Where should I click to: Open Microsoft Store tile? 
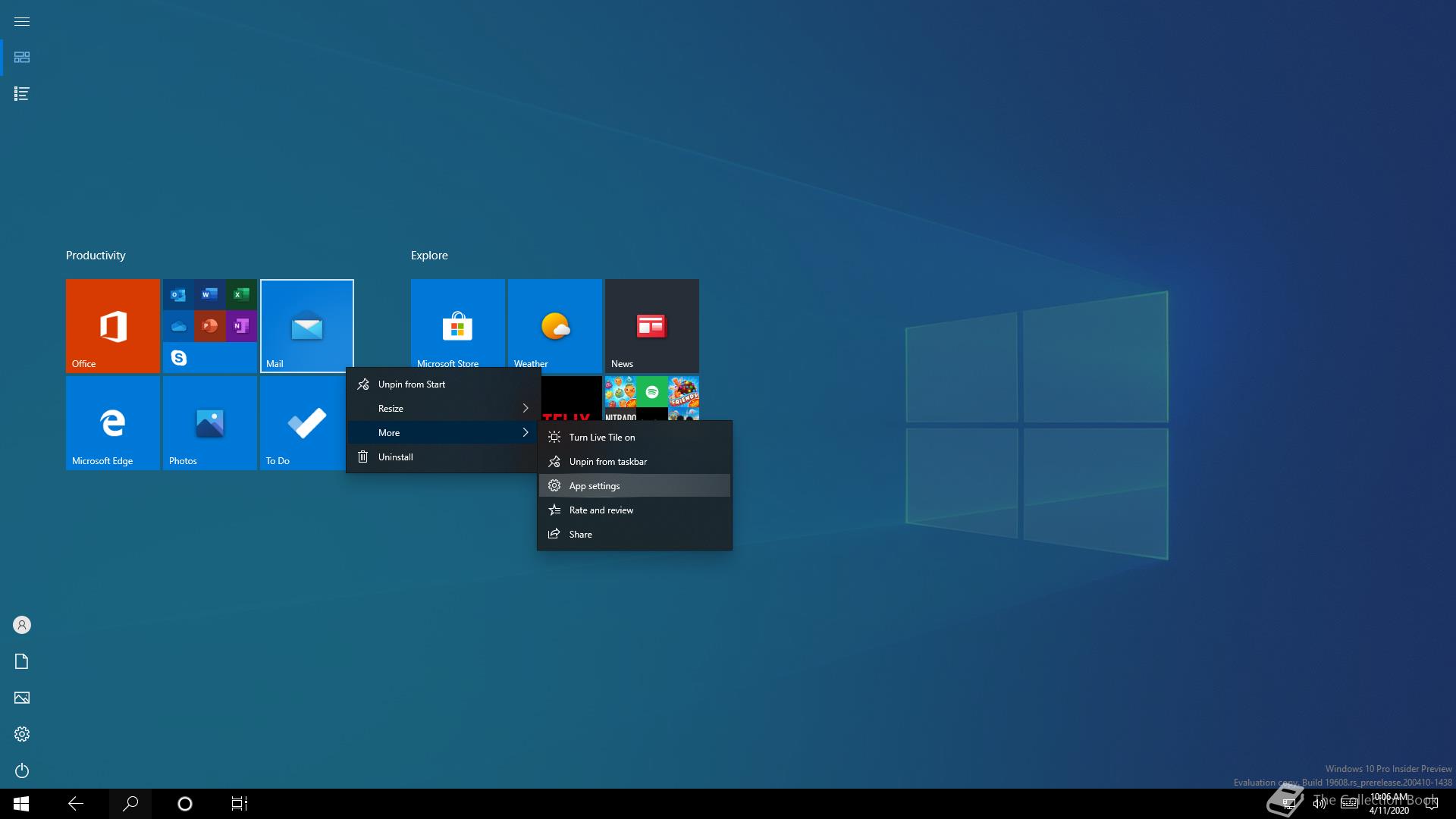pos(457,323)
